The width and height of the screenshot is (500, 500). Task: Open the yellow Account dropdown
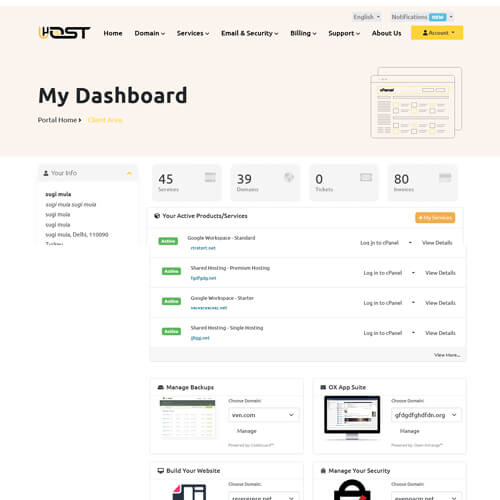click(x=437, y=33)
